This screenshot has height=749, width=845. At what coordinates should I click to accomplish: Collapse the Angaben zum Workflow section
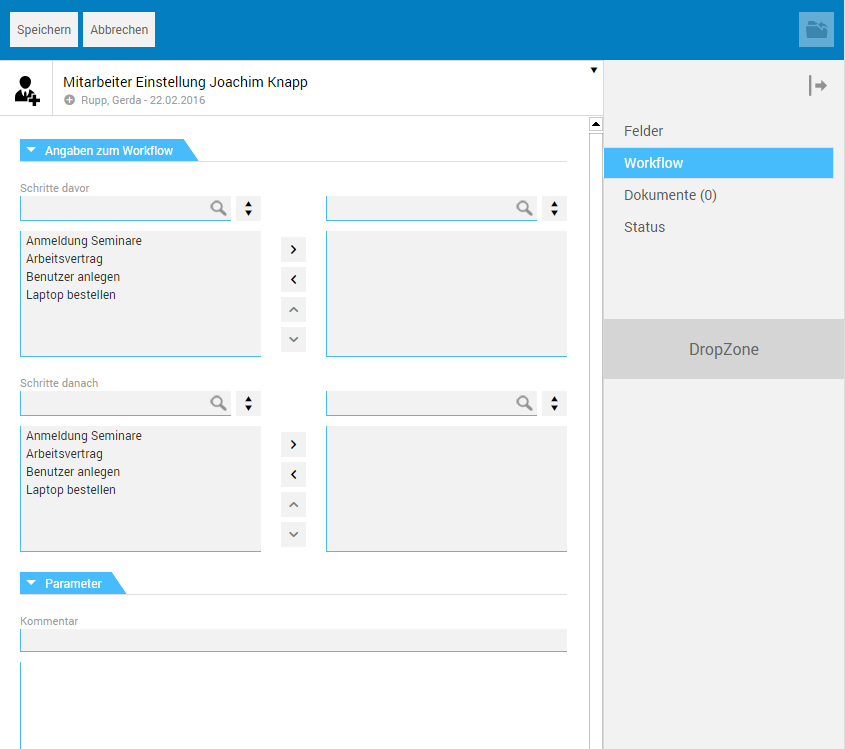pyautogui.click(x=32, y=151)
